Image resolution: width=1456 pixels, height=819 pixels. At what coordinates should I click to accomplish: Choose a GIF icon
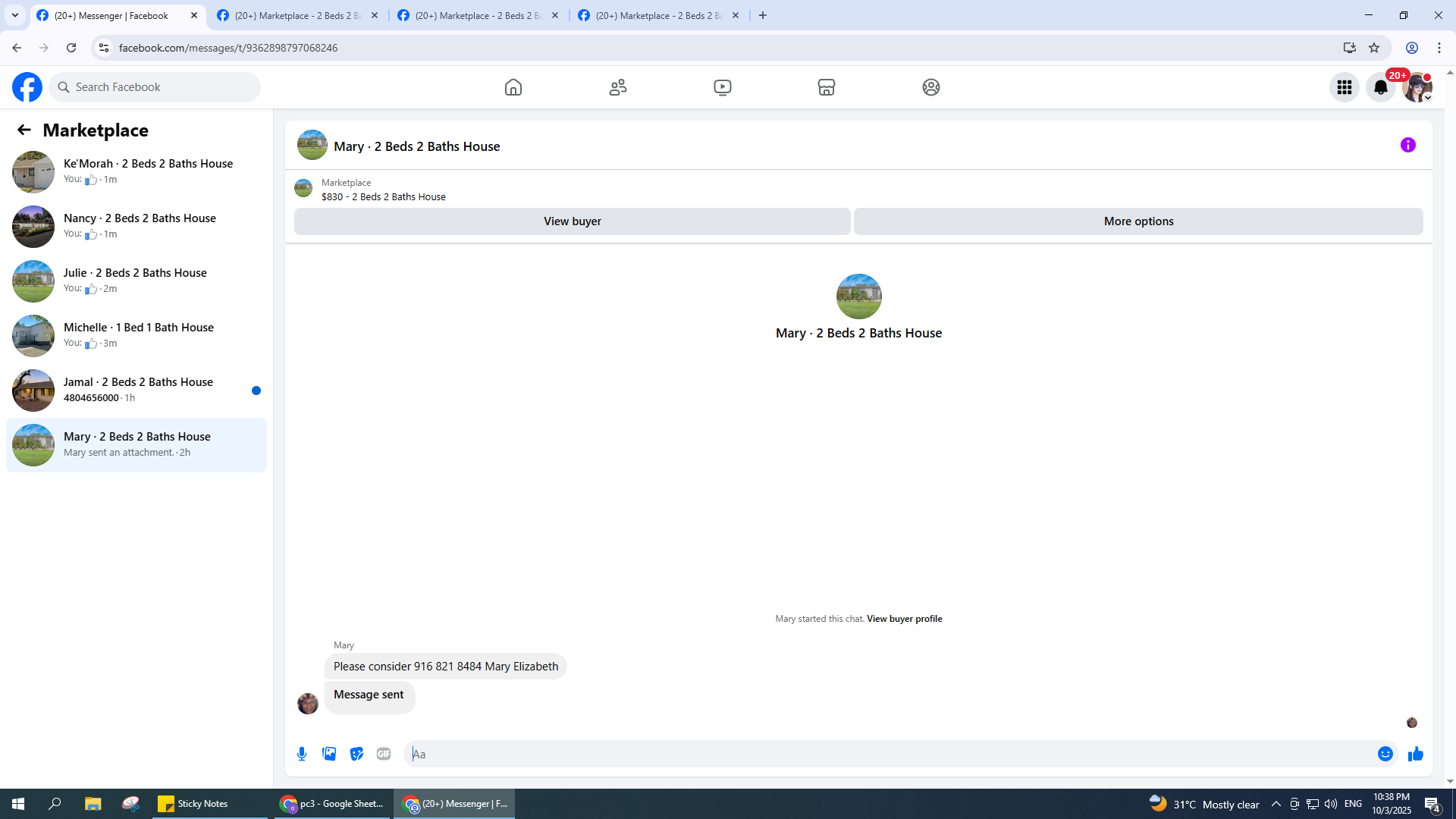[384, 754]
